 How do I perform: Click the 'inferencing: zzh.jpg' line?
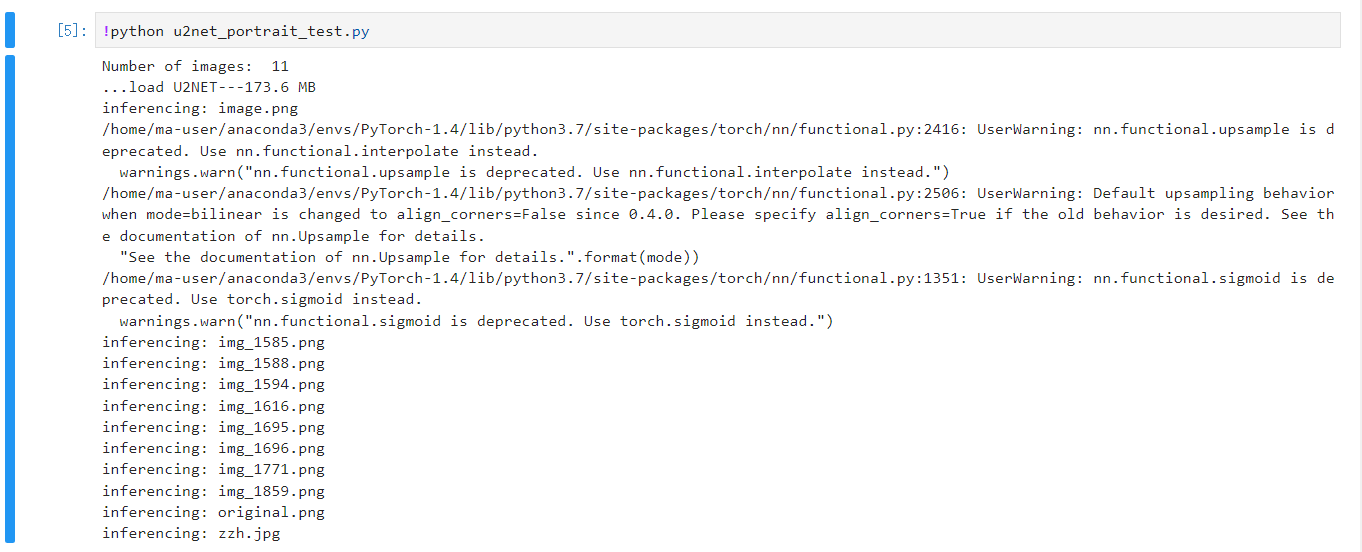191,533
